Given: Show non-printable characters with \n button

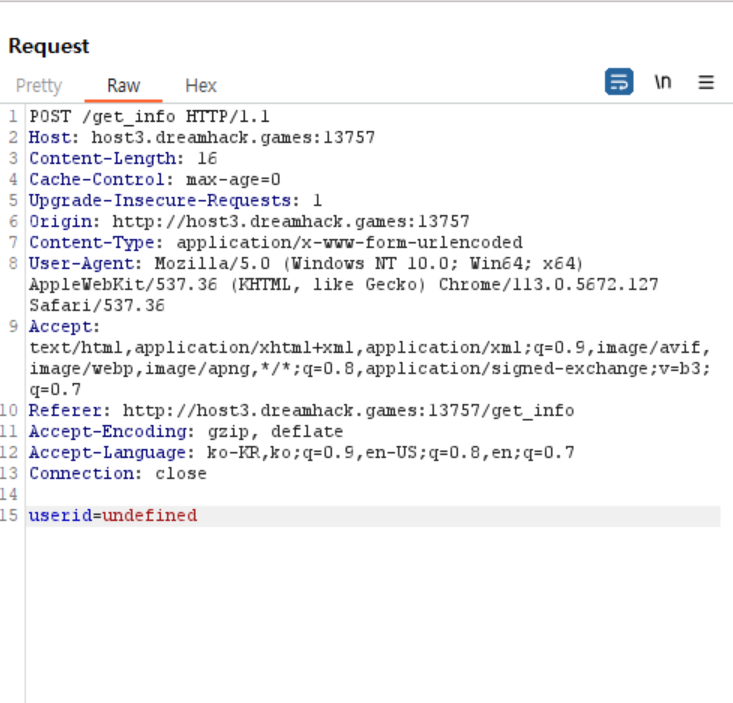Looking at the screenshot, I should pyautogui.click(x=662, y=82).
